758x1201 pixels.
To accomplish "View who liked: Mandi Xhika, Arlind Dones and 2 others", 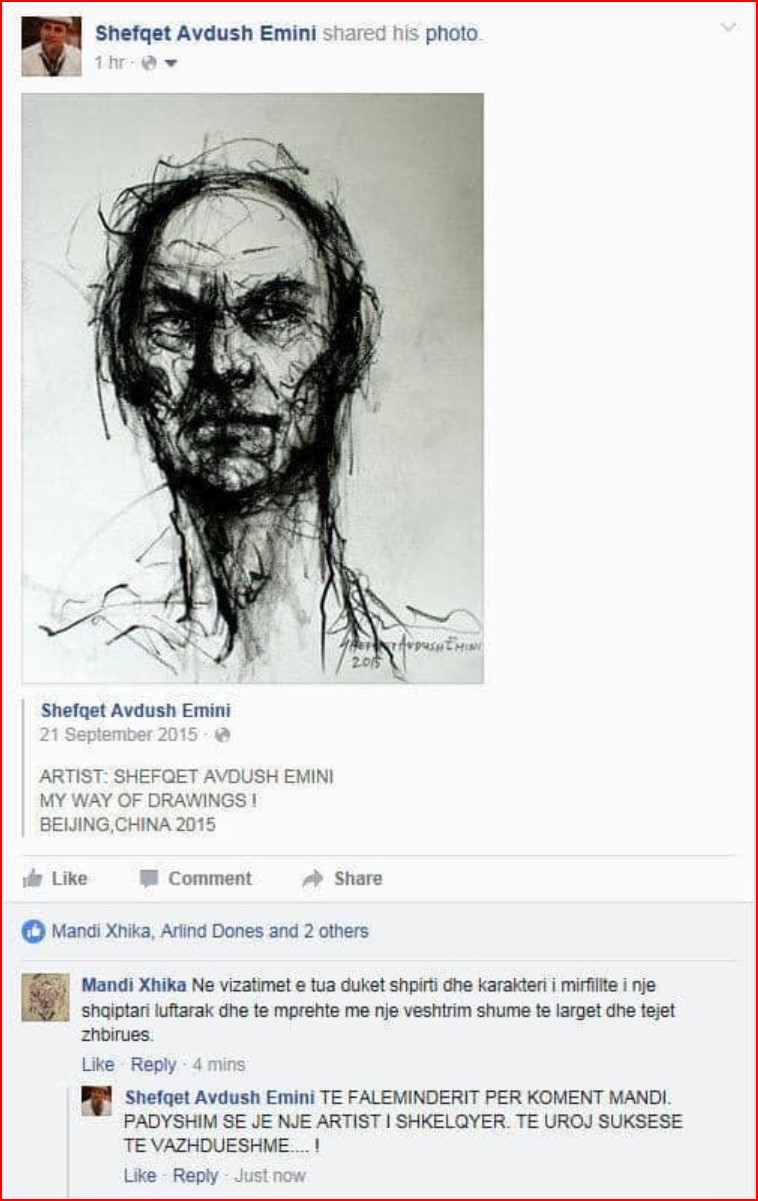I will pos(210,931).
